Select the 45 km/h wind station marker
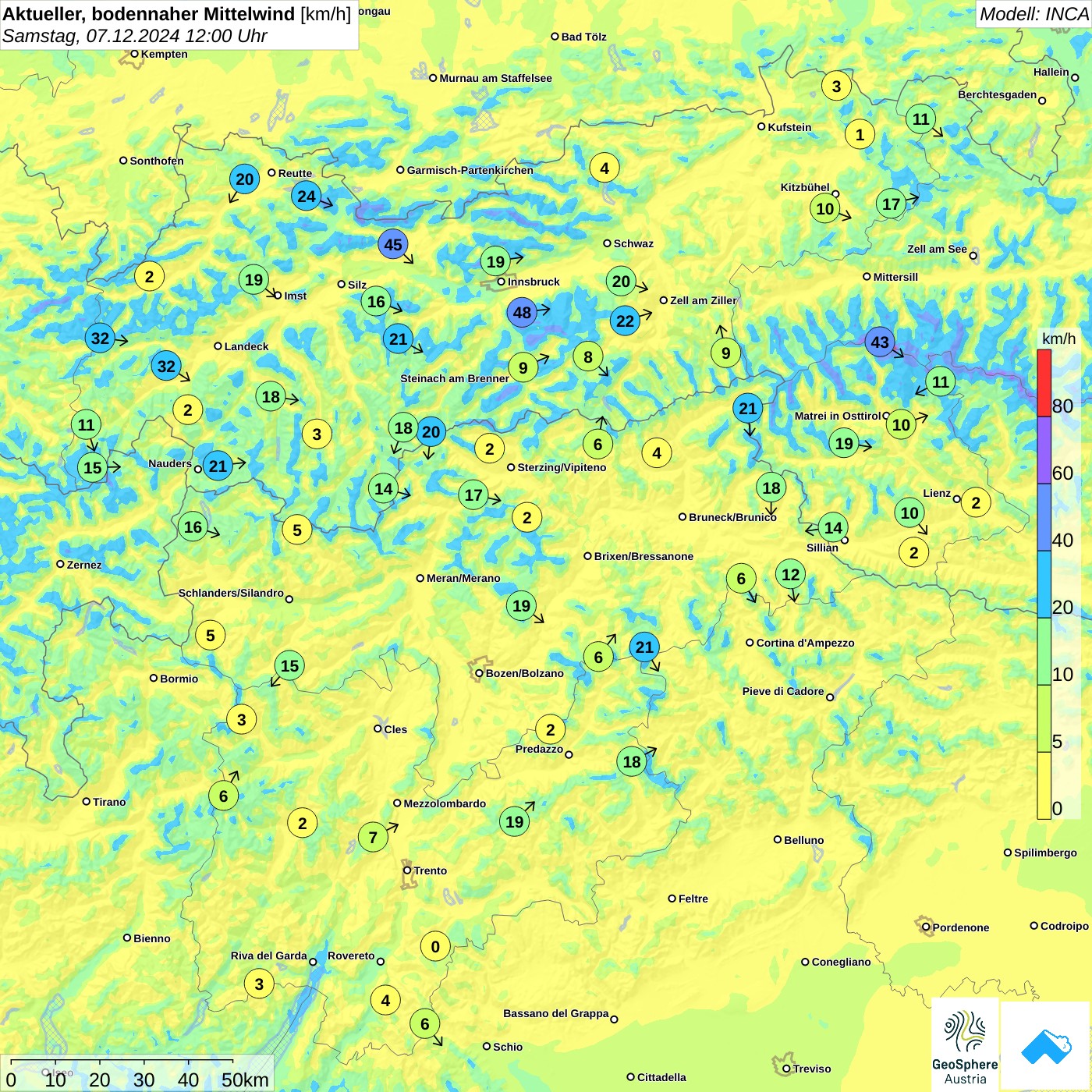The width and height of the screenshot is (1092, 1092). (393, 245)
